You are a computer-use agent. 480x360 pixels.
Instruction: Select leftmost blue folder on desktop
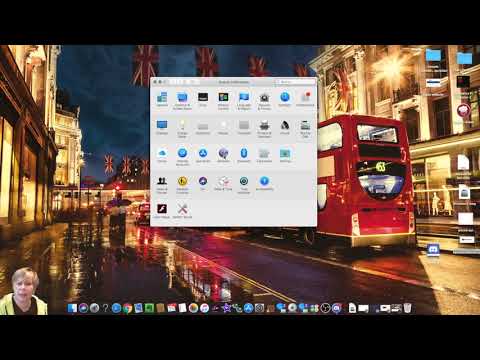[433, 55]
